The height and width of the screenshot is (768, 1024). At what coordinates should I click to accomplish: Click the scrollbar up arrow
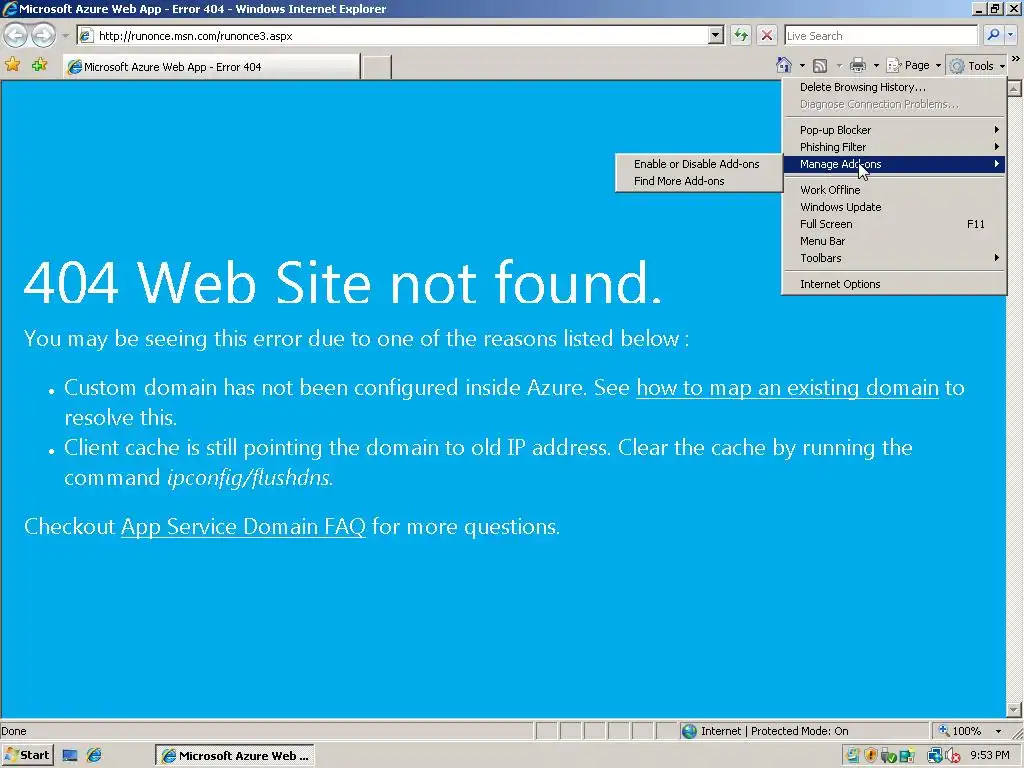1014,88
